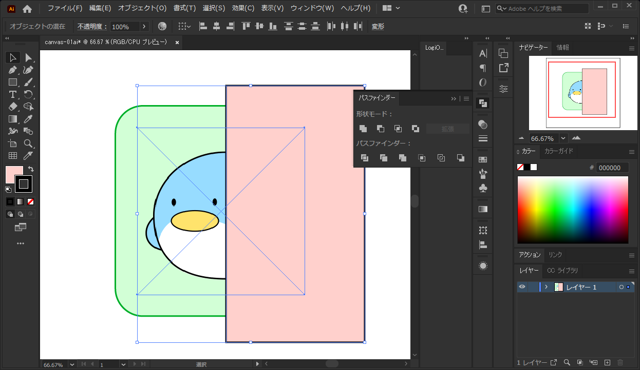The width and height of the screenshot is (640, 370).
Task: Open the Color panel menu
Action: point(632,152)
